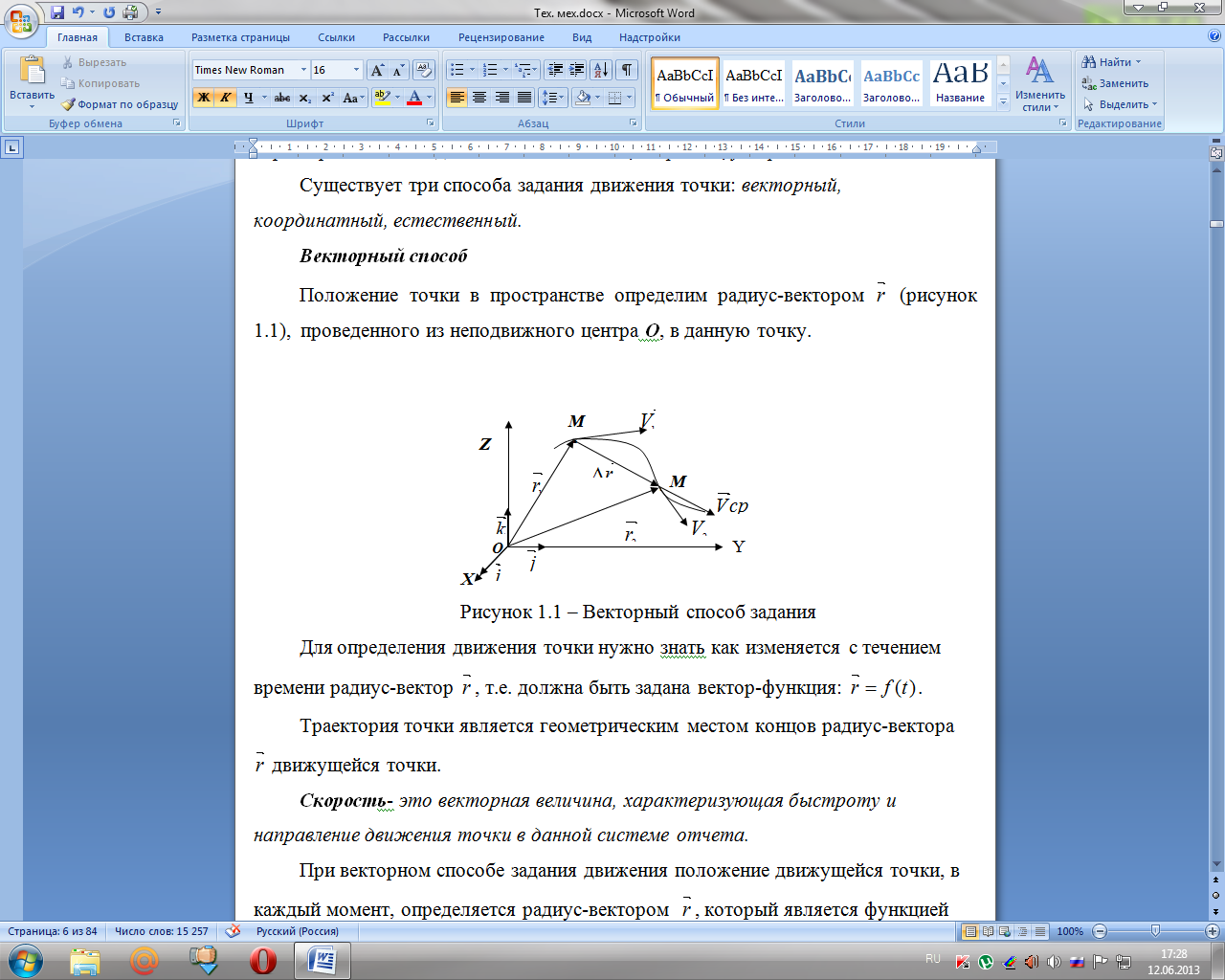This screenshot has height=980, width=1225.
Task: Open the Рецензирование tab
Action: [x=501, y=37]
